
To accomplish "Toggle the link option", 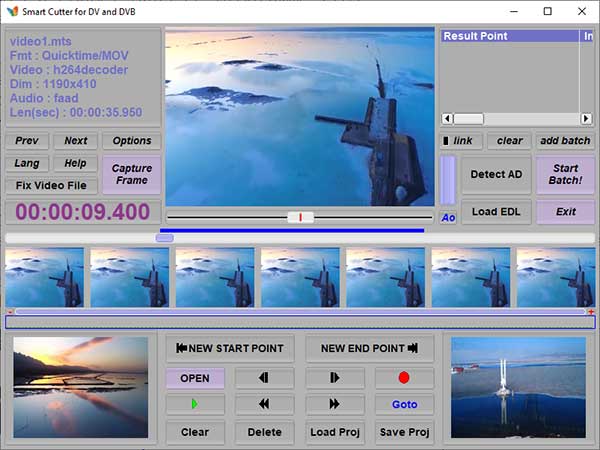I will click(x=458, y=141).
